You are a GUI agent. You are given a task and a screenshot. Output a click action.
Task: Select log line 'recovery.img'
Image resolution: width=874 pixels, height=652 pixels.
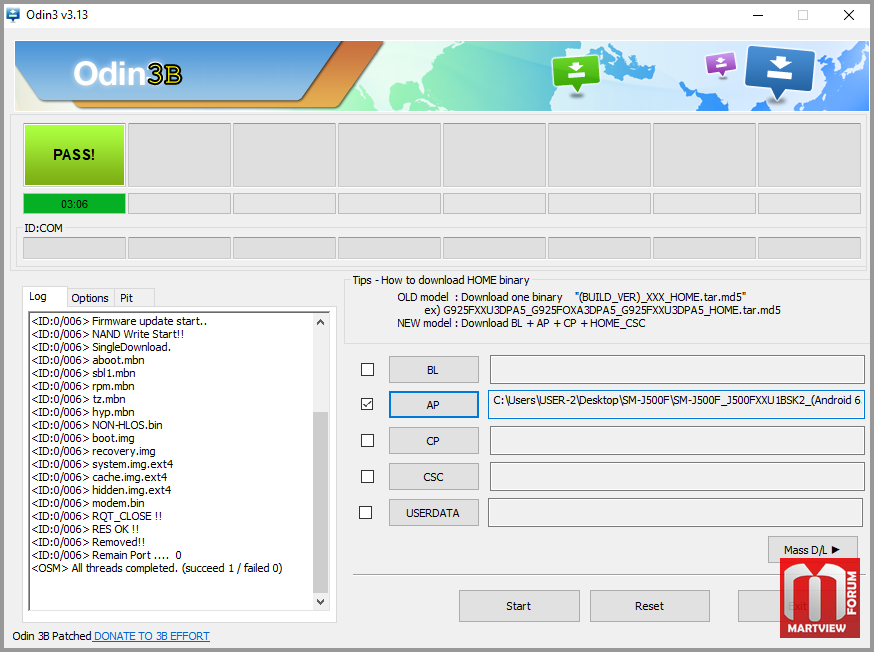tap(94, 451)
